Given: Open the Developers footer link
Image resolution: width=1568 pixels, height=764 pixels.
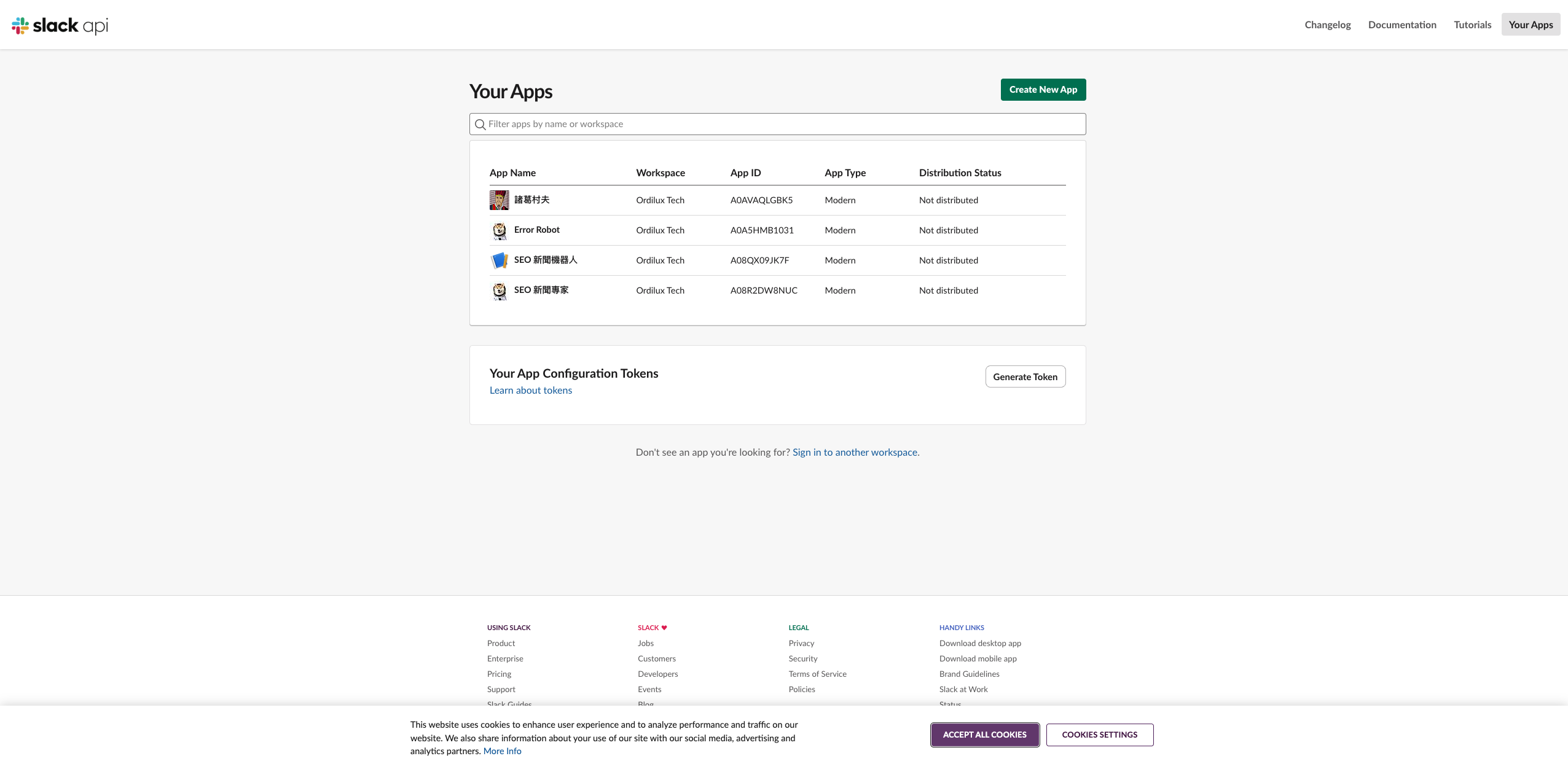Looking at the screenshot, I should pos(657,674).
